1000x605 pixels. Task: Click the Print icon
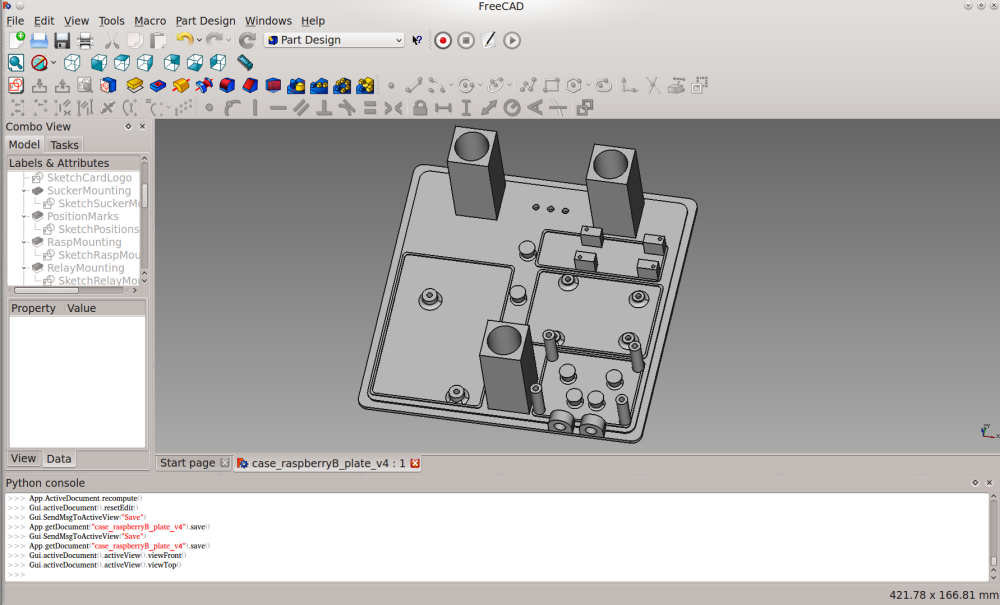(x=85, y=40)
